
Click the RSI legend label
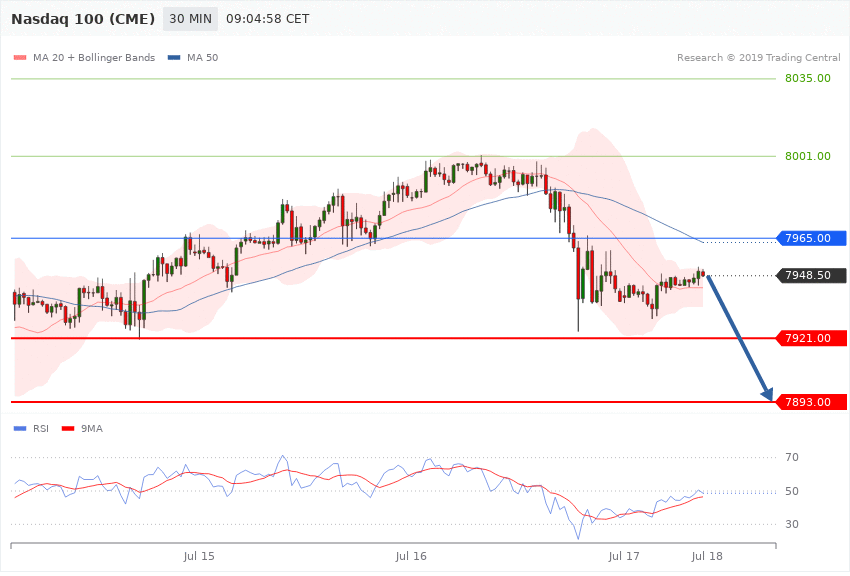(41, 429)
